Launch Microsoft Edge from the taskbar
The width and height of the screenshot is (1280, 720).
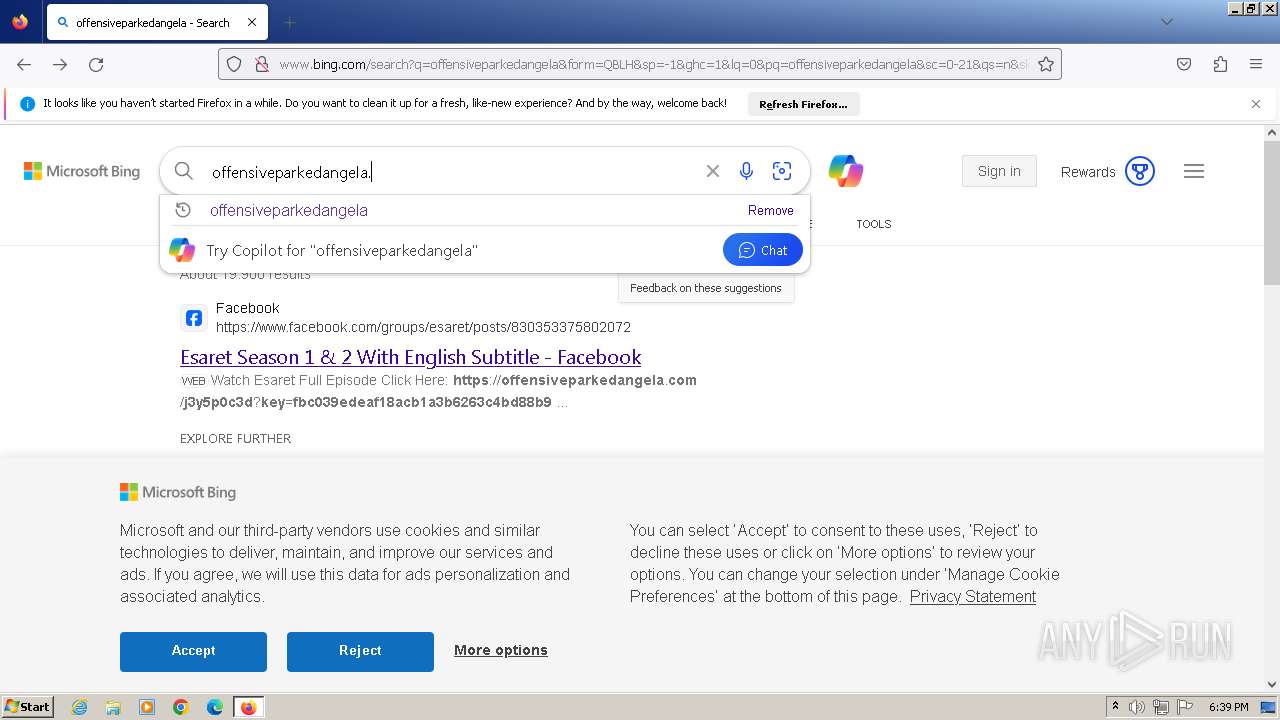(215, 707)
